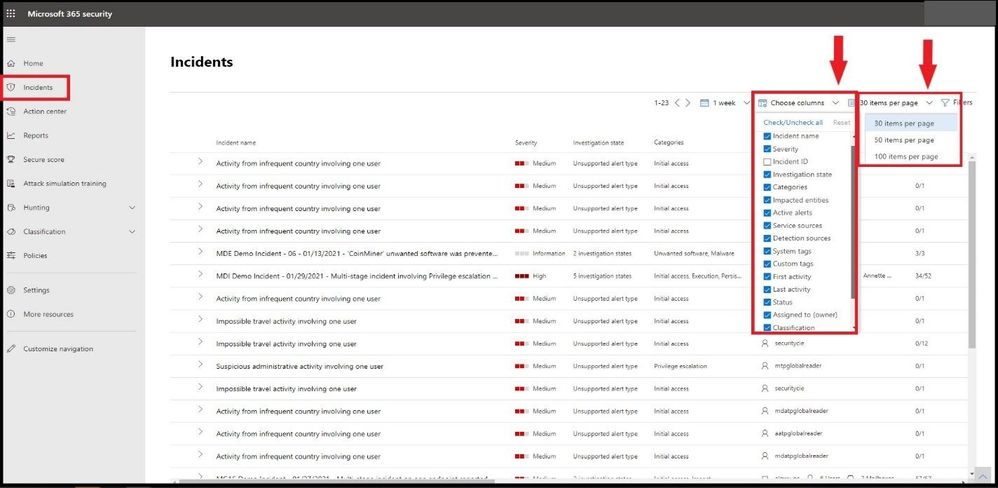
Task: Uncheck the Categories column checkbox
Action: (x=767, y=187)
